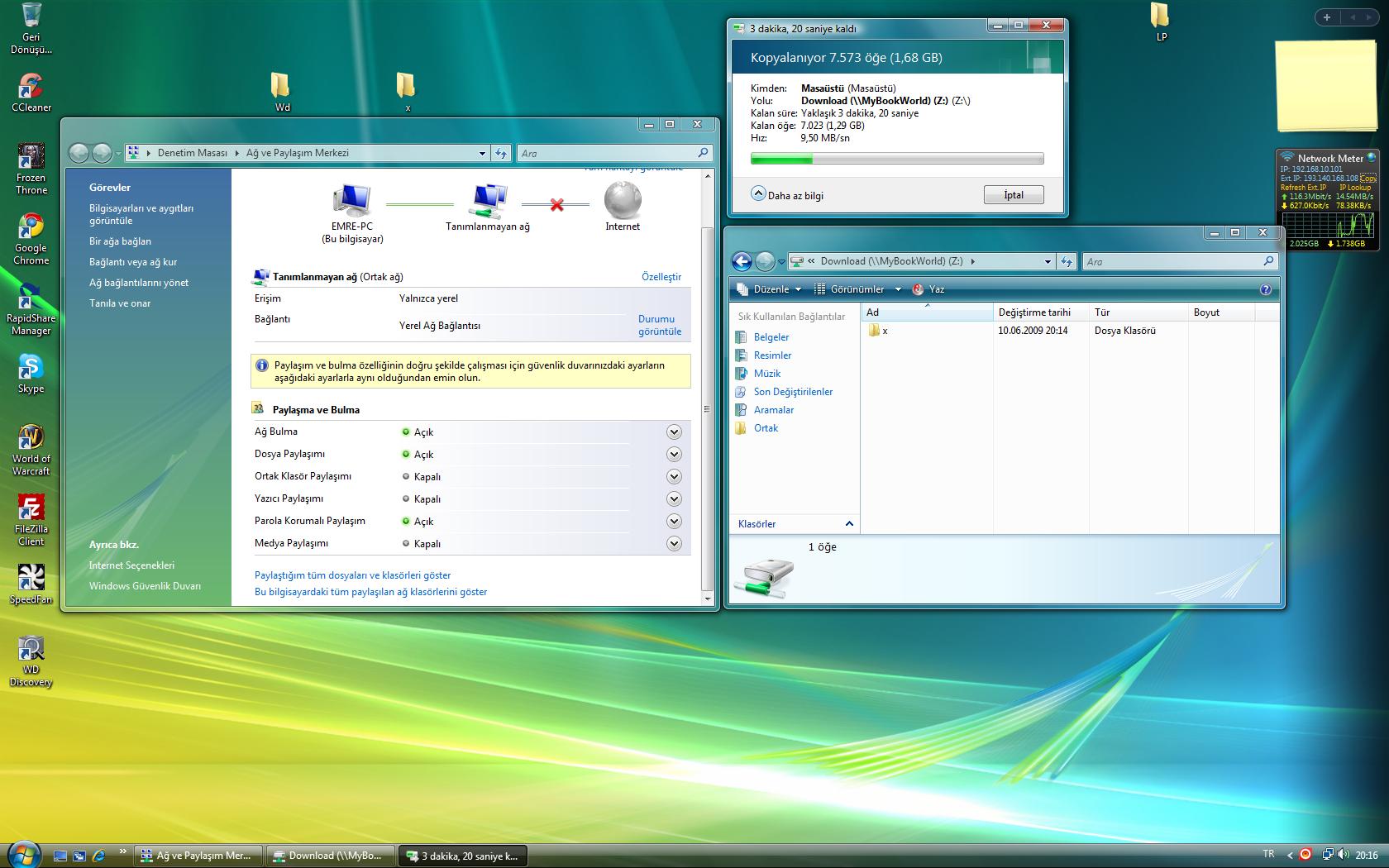1389x868 pixels.
Task: Expand the Yazıcı Paylaşımı setting
Action: pyautogui.click(x=674, y=499)
